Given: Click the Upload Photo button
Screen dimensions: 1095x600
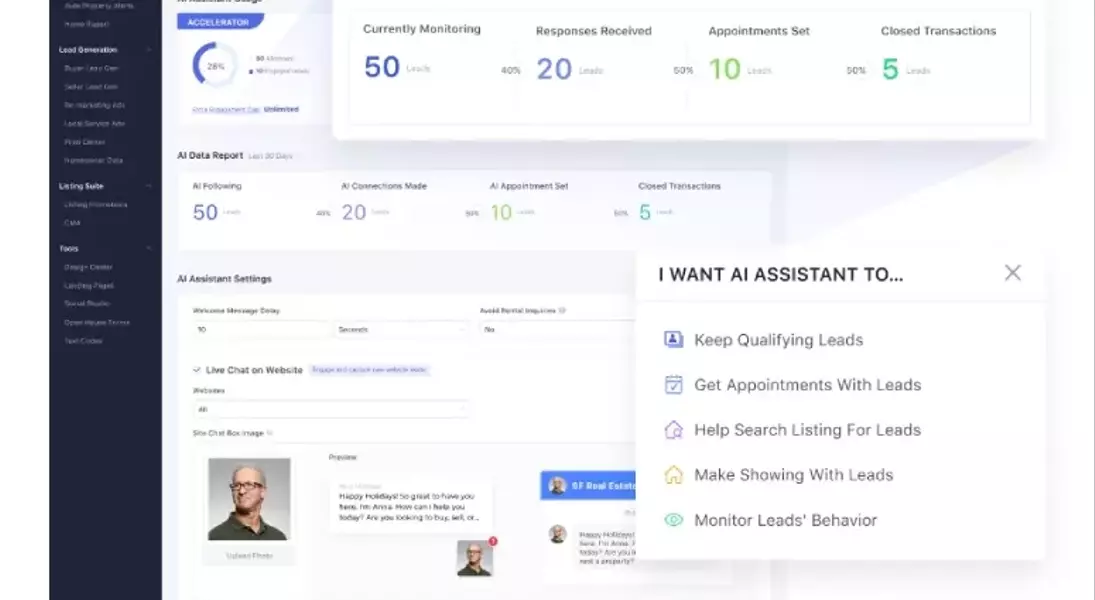Looking at the screenshot, I should pos(249,555).
